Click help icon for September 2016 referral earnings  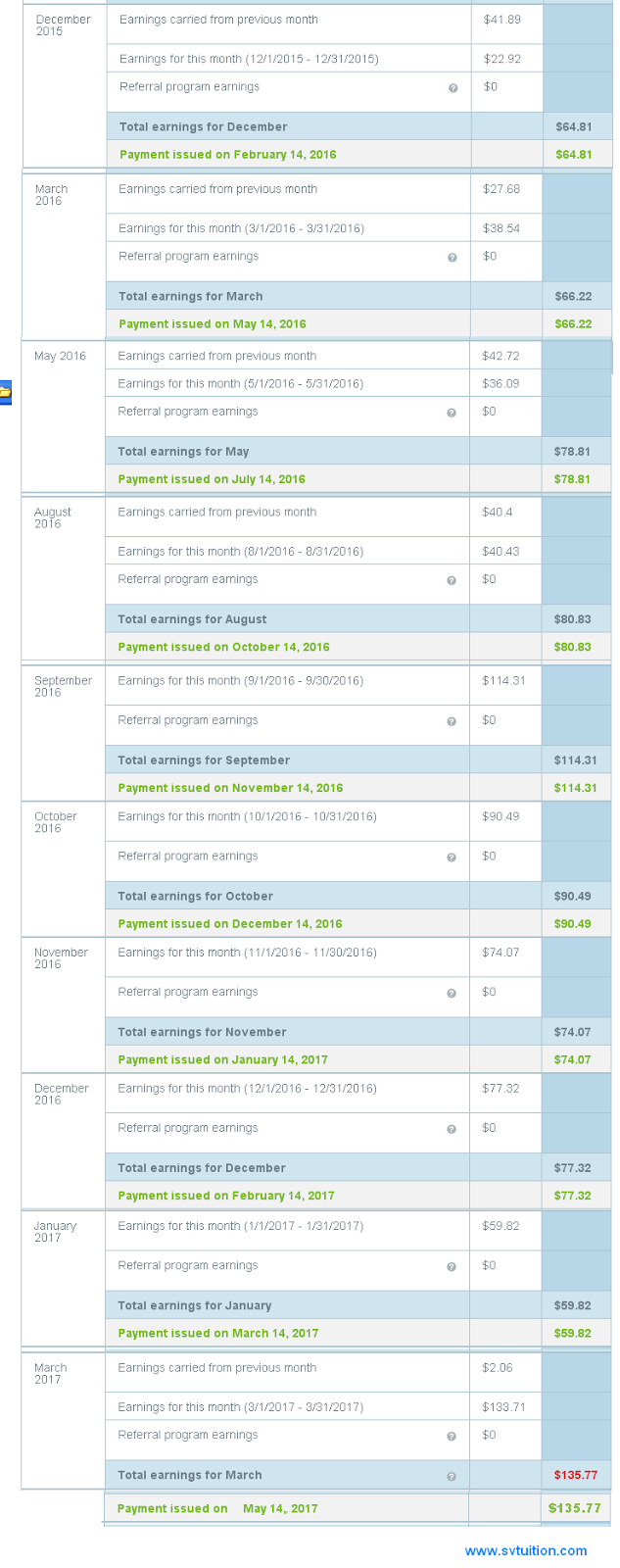[x=452, y=721]
